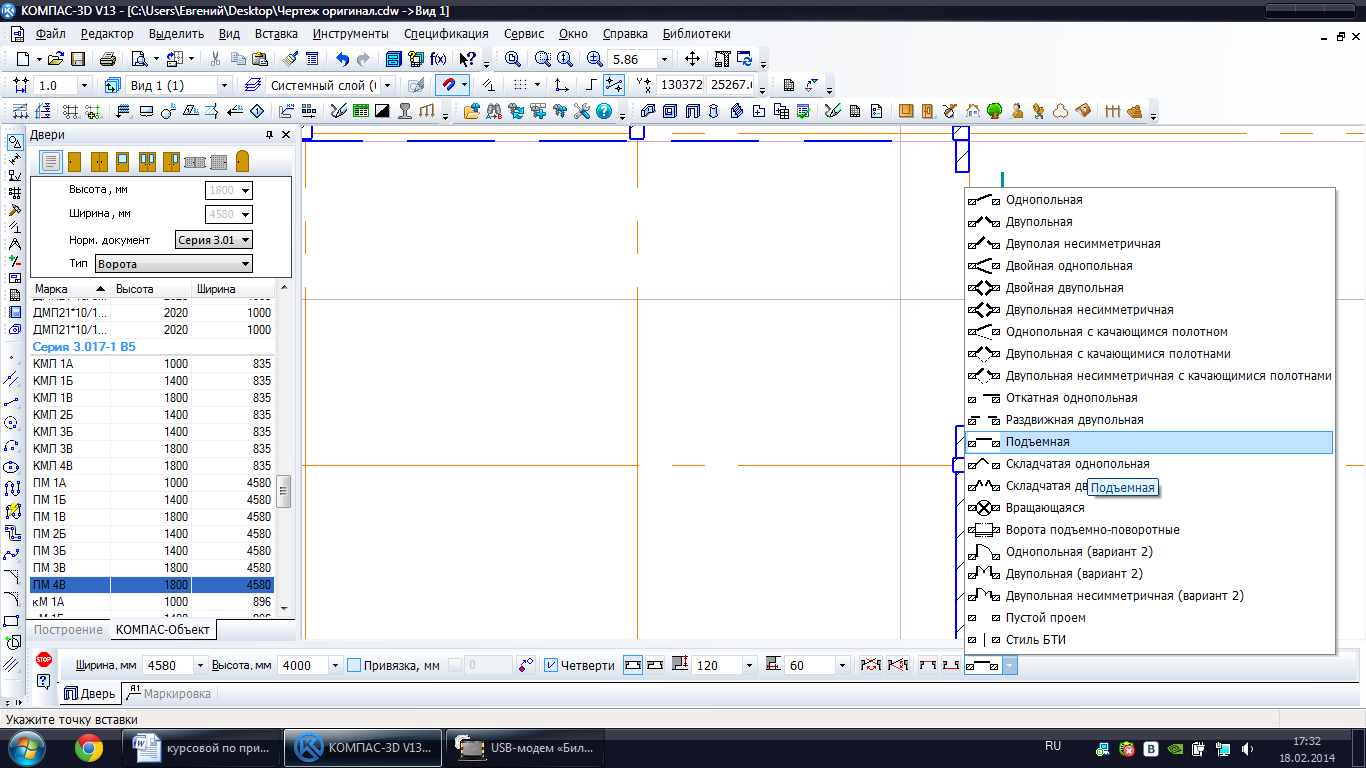
Task: Pick Откатная однопольная from the list
Action: pyautogui.click(x=1149, y=398)
